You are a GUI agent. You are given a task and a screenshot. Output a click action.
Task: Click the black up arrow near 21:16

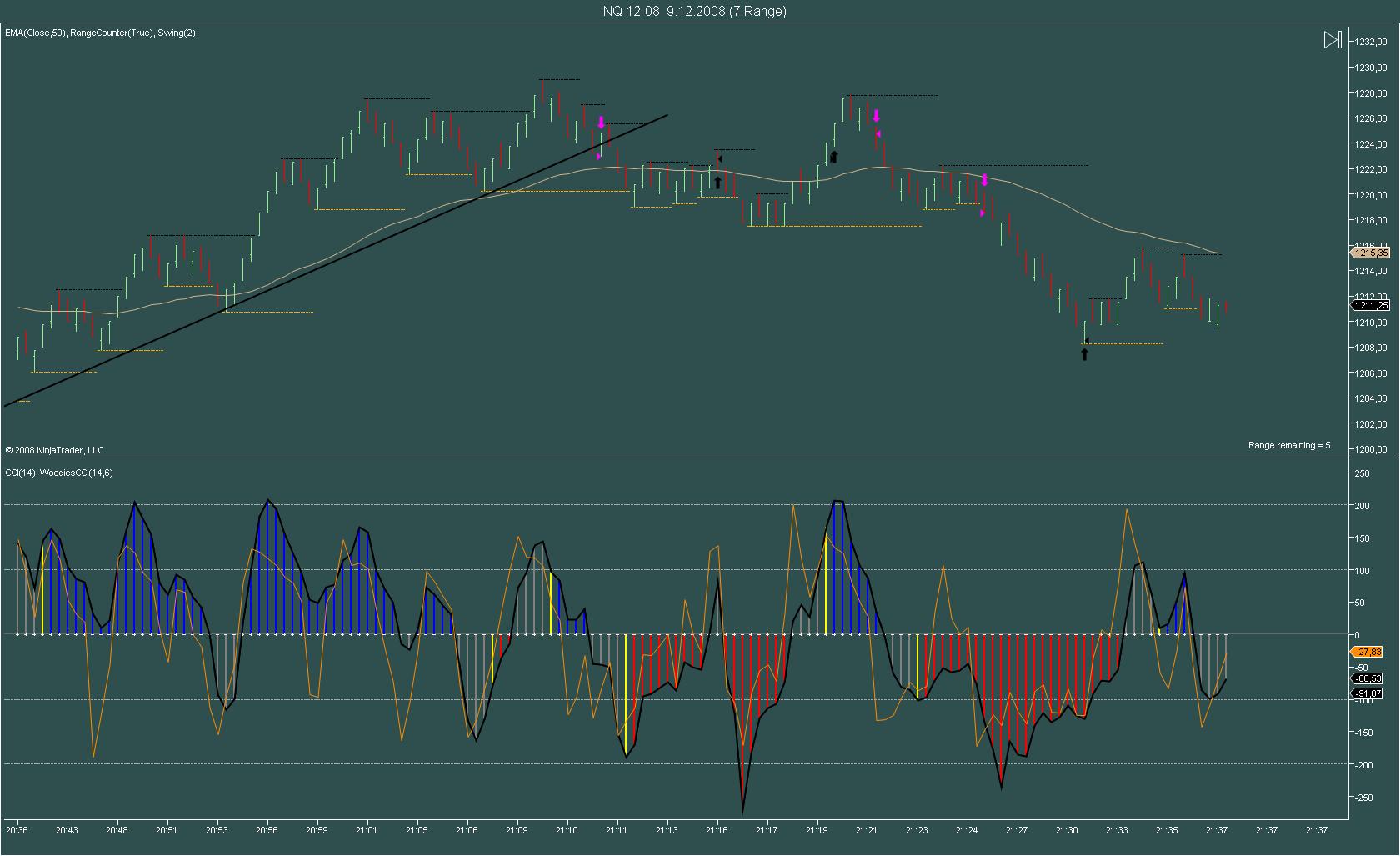[717, 183]
